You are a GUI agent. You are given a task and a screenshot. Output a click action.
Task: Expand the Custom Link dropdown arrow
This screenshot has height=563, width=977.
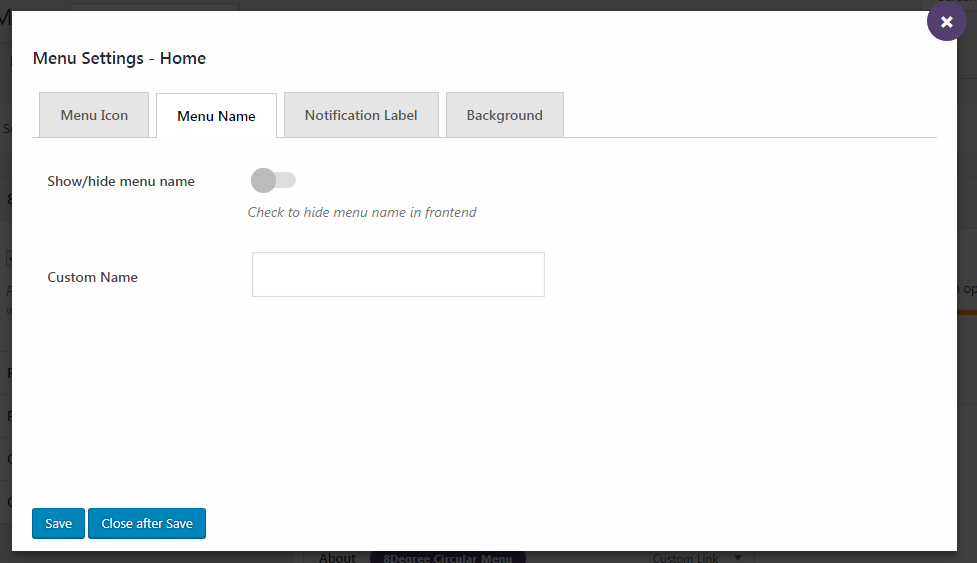[738, 557]
